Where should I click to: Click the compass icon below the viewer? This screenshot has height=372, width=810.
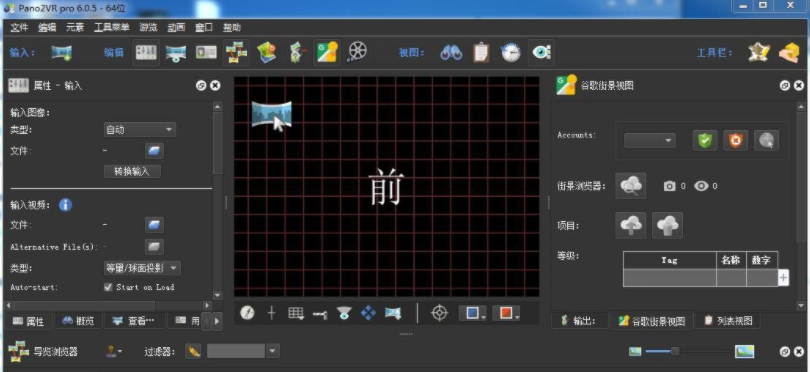pos(247,313)
